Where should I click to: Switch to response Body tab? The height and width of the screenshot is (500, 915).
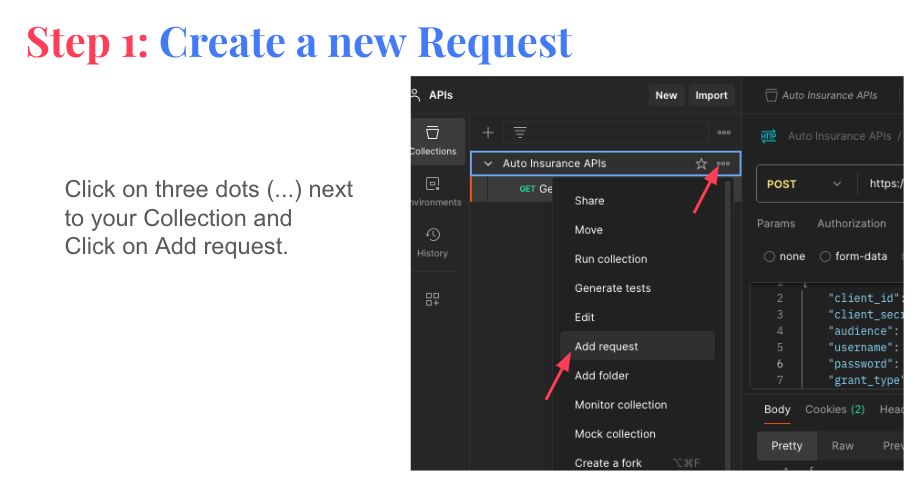[x=777, y=410]
